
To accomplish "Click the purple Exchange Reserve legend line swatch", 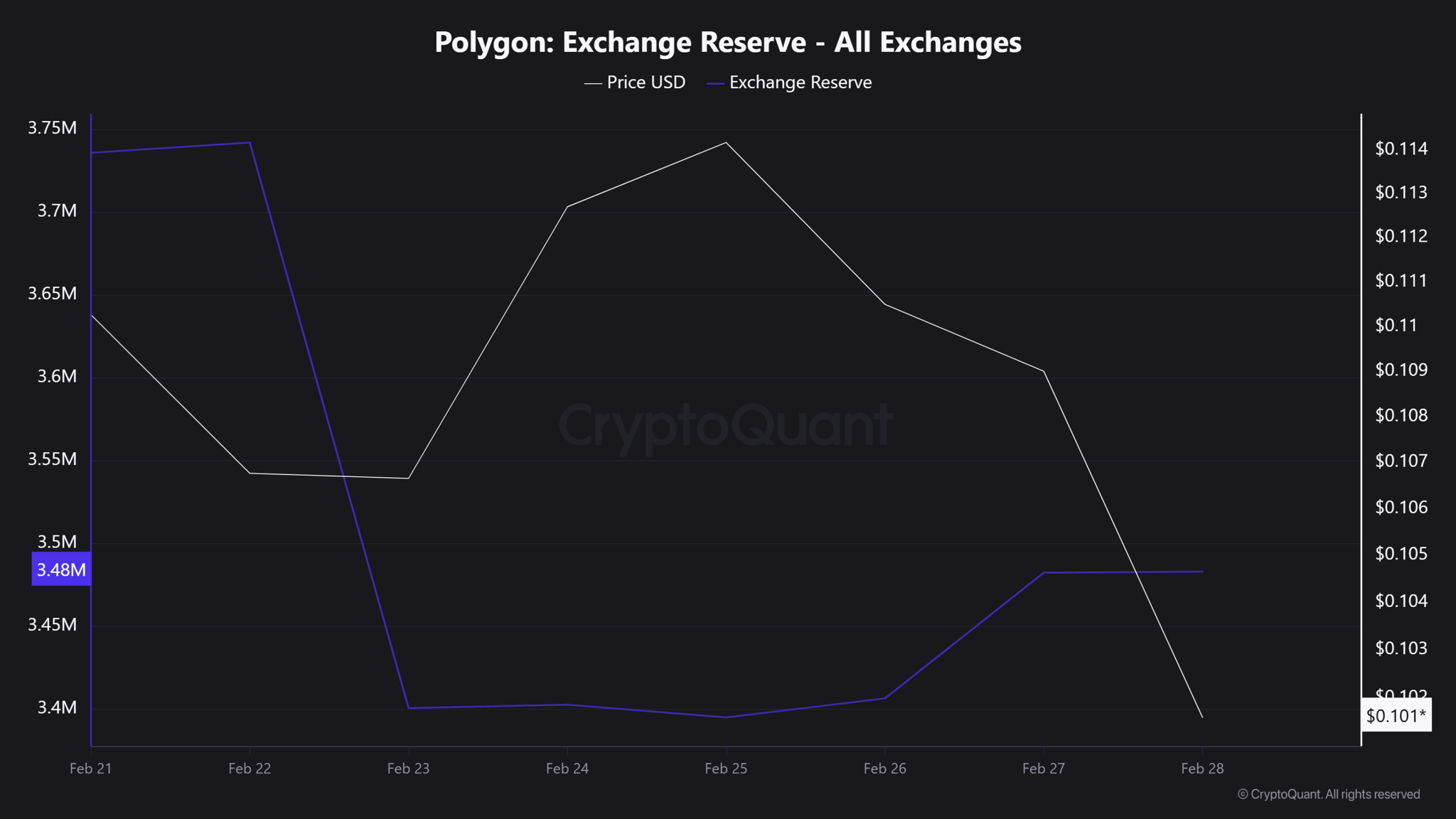I will click(x=715, y=84).
